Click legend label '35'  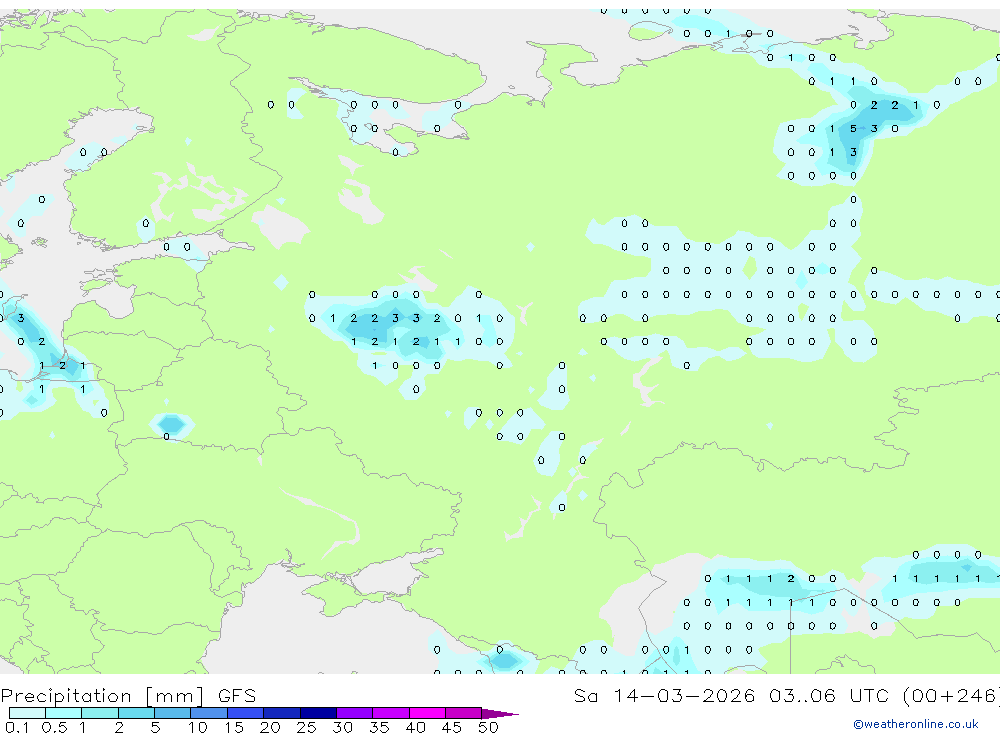coord(379,727)
